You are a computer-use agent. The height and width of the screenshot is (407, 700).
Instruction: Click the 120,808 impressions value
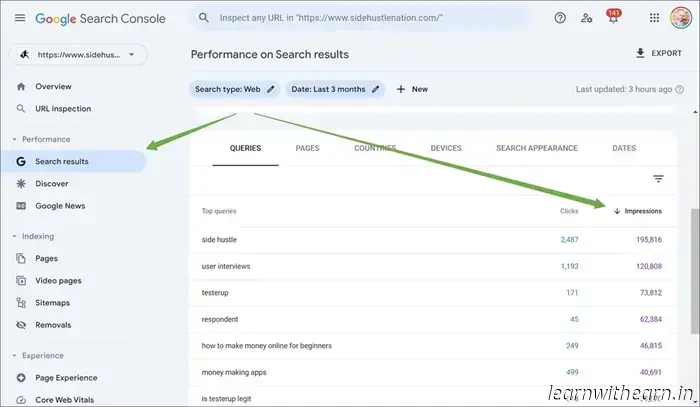coord(649,266)
